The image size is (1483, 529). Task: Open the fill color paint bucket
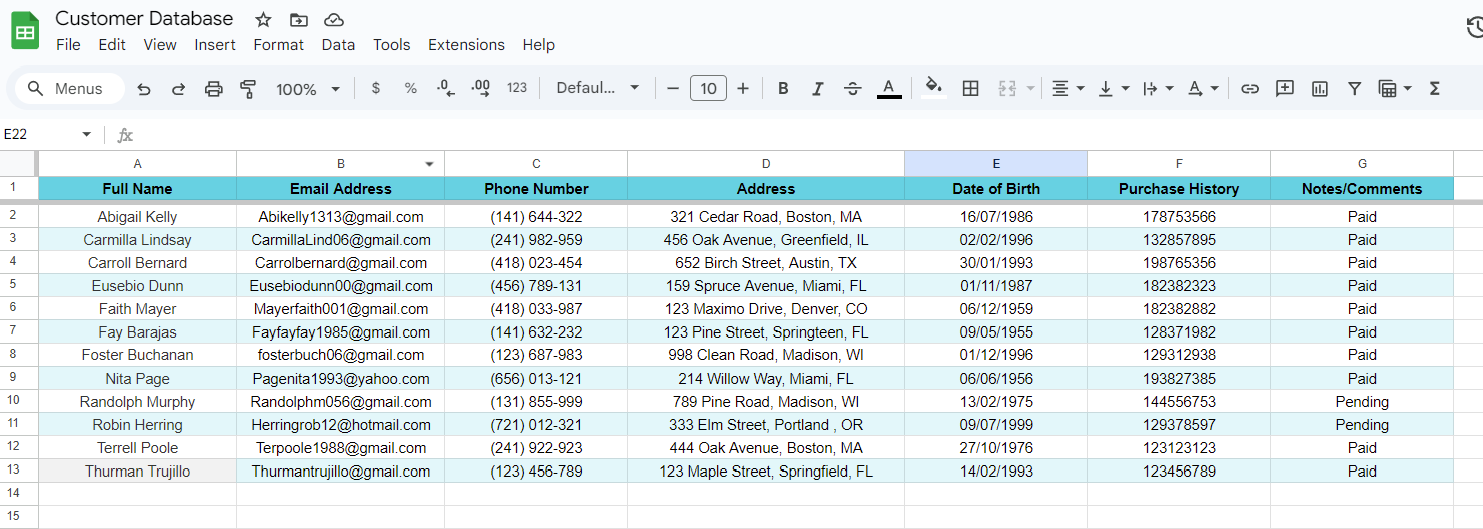(x=934, y=87)
